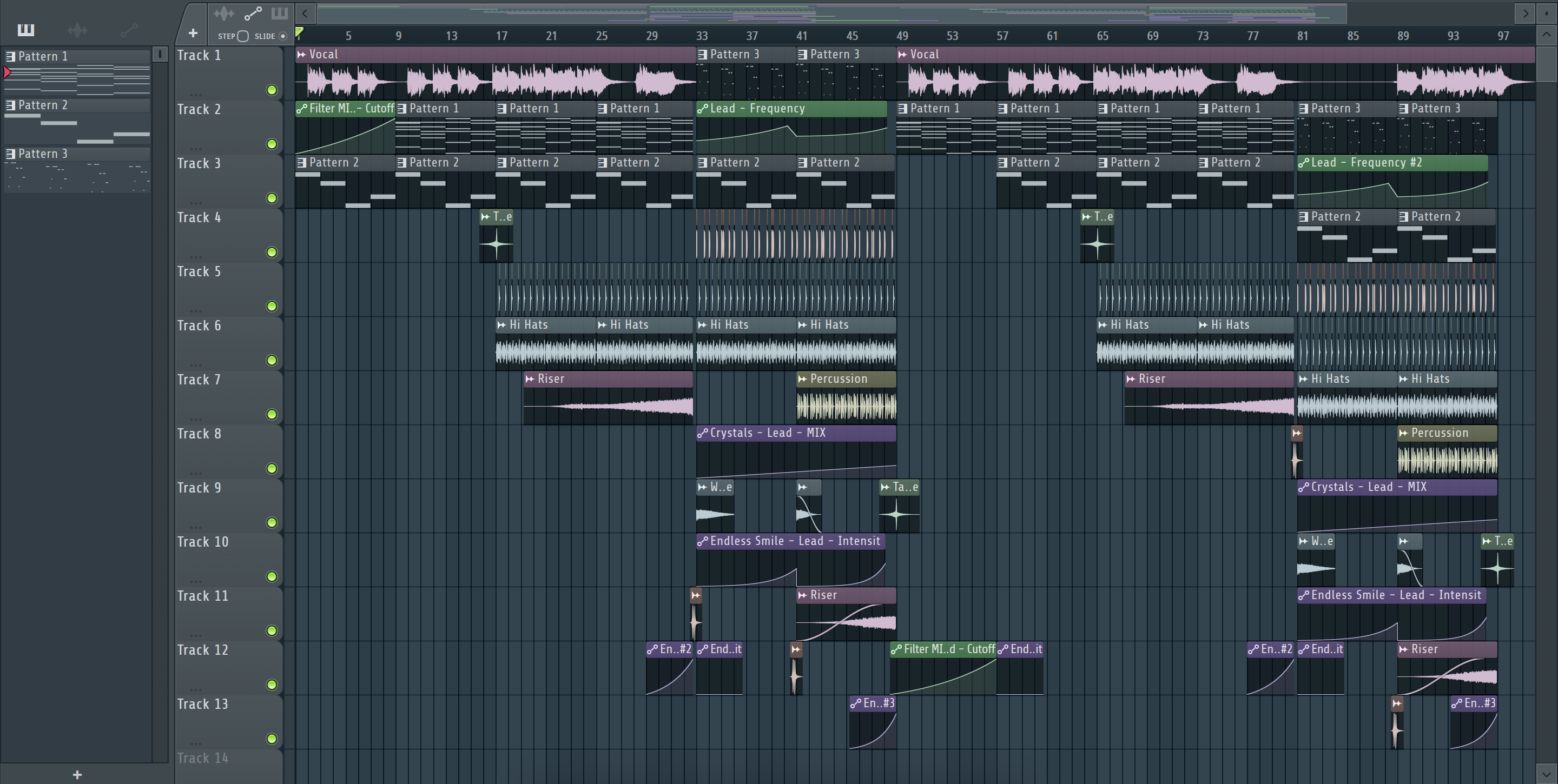The image size is (1558, 784).
Task: Mute Track 1 with its green LED
Action: tap(272, 90)
